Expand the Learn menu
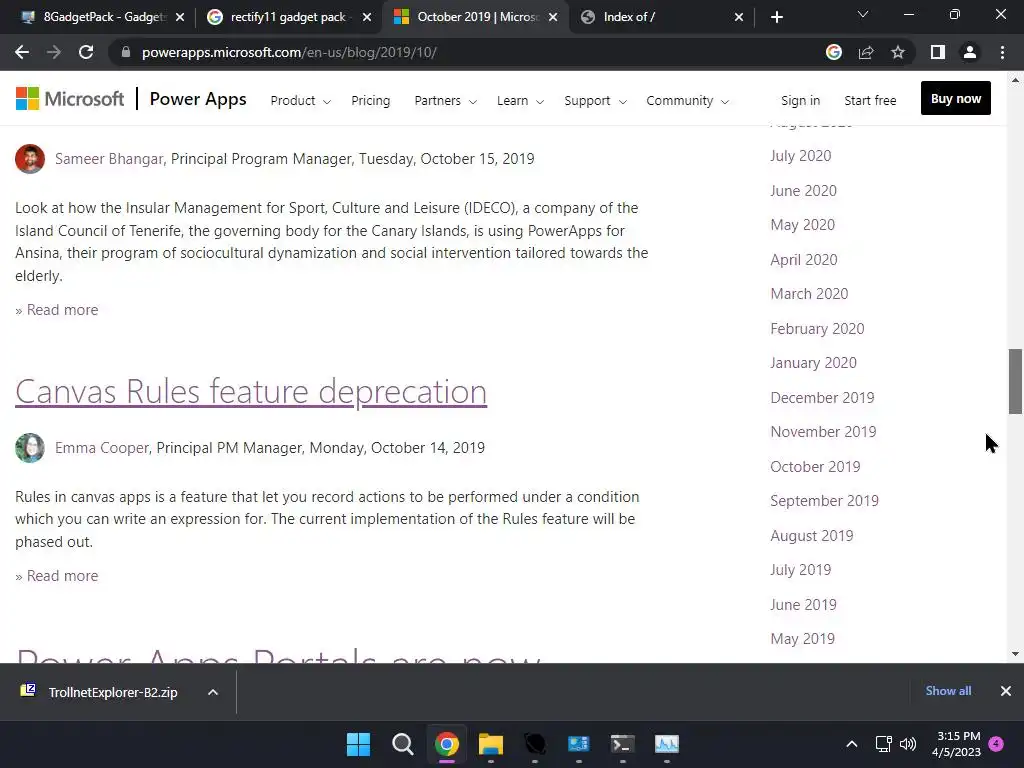This screenshot has width=1024, height=768. [x=520, y=101]
